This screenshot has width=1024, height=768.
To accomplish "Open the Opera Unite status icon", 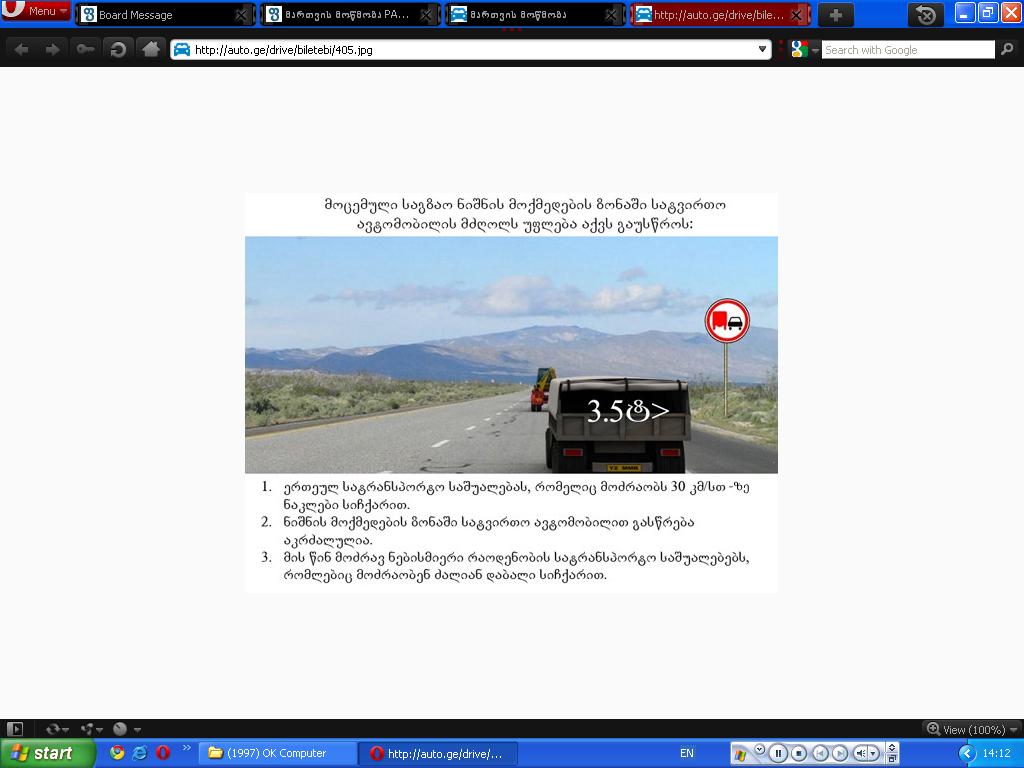I will pyautogui.click(x=91, y=729).
